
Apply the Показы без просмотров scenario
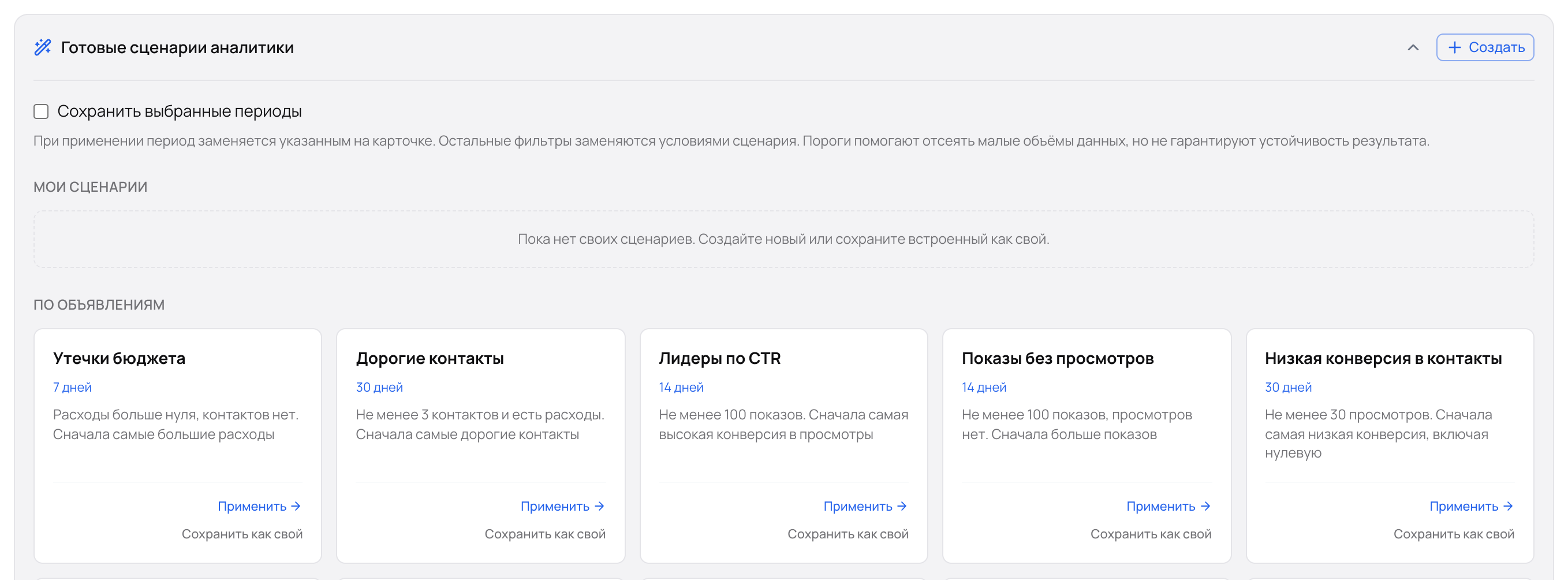[1168, 506]
